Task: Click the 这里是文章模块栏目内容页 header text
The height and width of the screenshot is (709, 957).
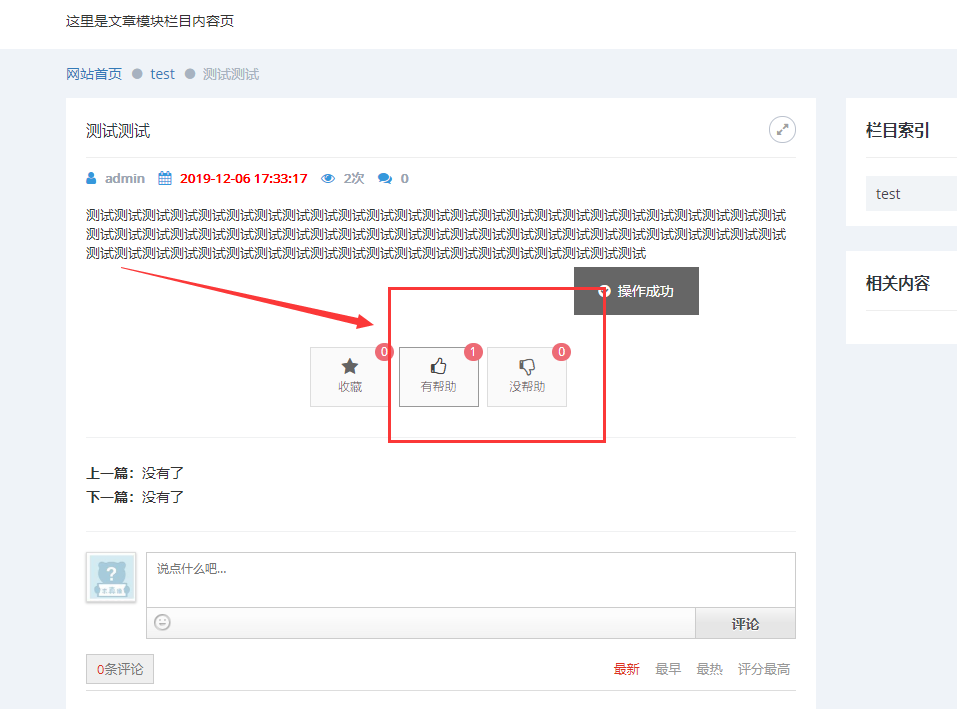Action: 150,21
